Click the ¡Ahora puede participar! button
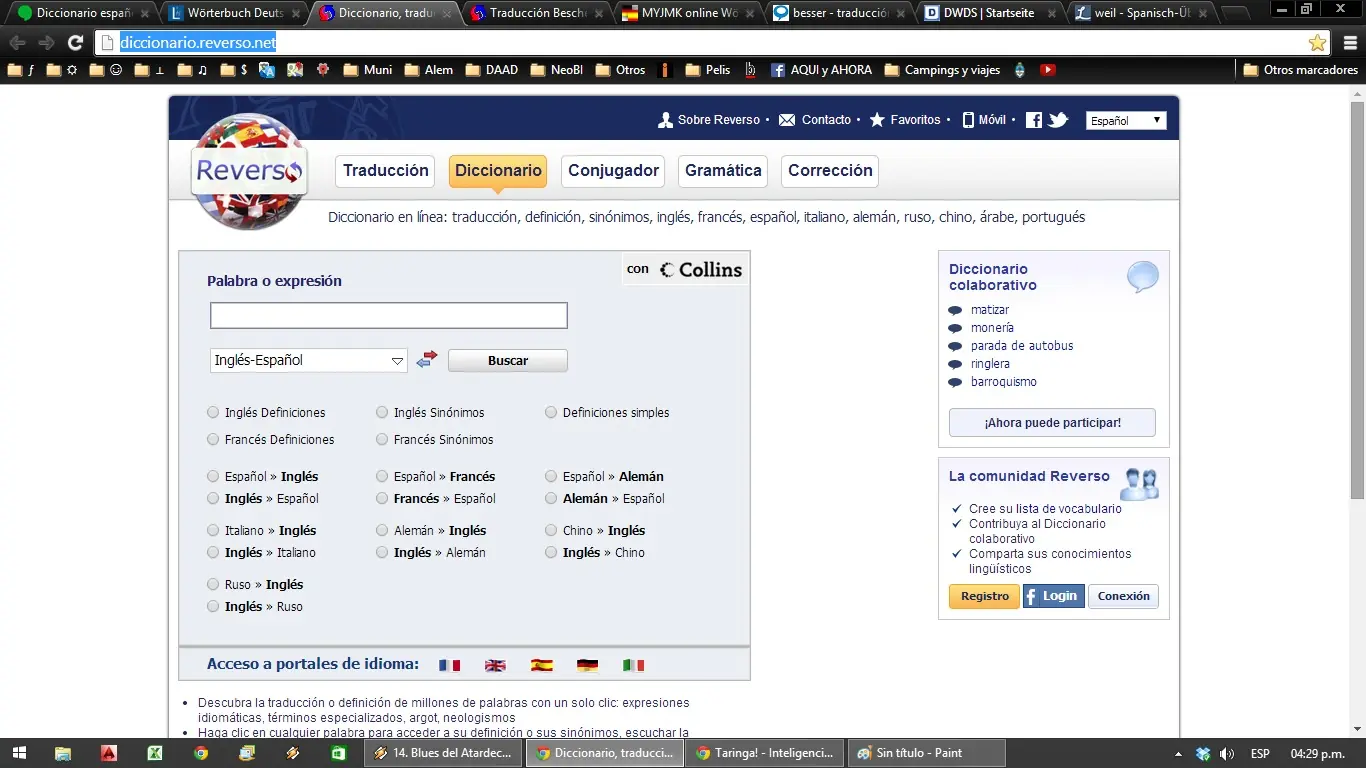1366x768 pixels. pos(1052,423)
